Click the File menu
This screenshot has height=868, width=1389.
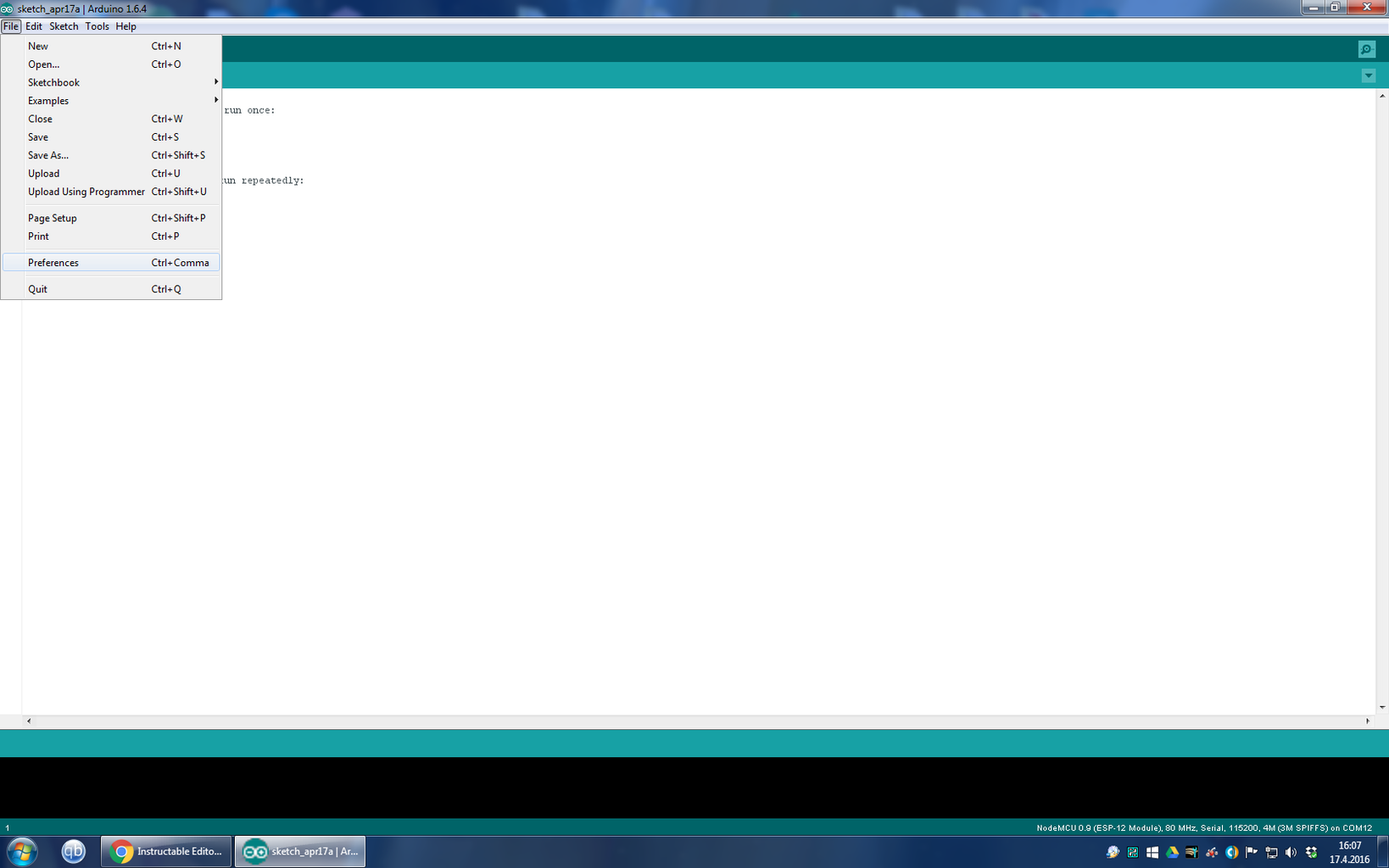tap(10, 26)
